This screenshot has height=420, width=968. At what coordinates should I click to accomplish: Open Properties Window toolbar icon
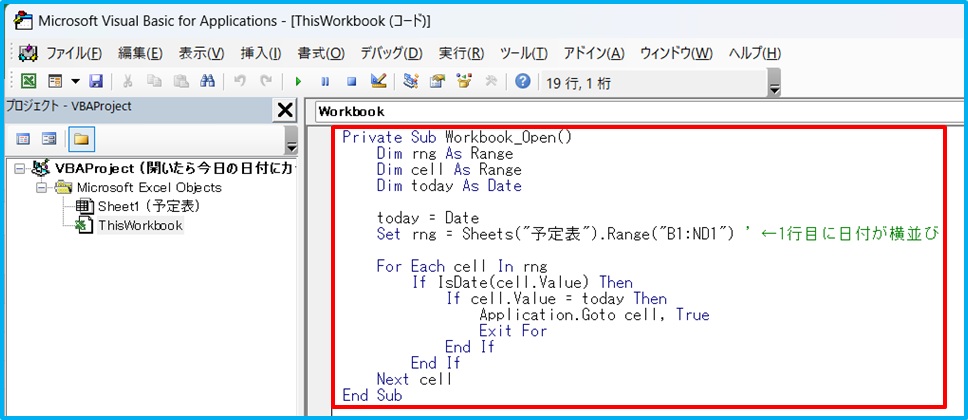[x=437, y=82]
